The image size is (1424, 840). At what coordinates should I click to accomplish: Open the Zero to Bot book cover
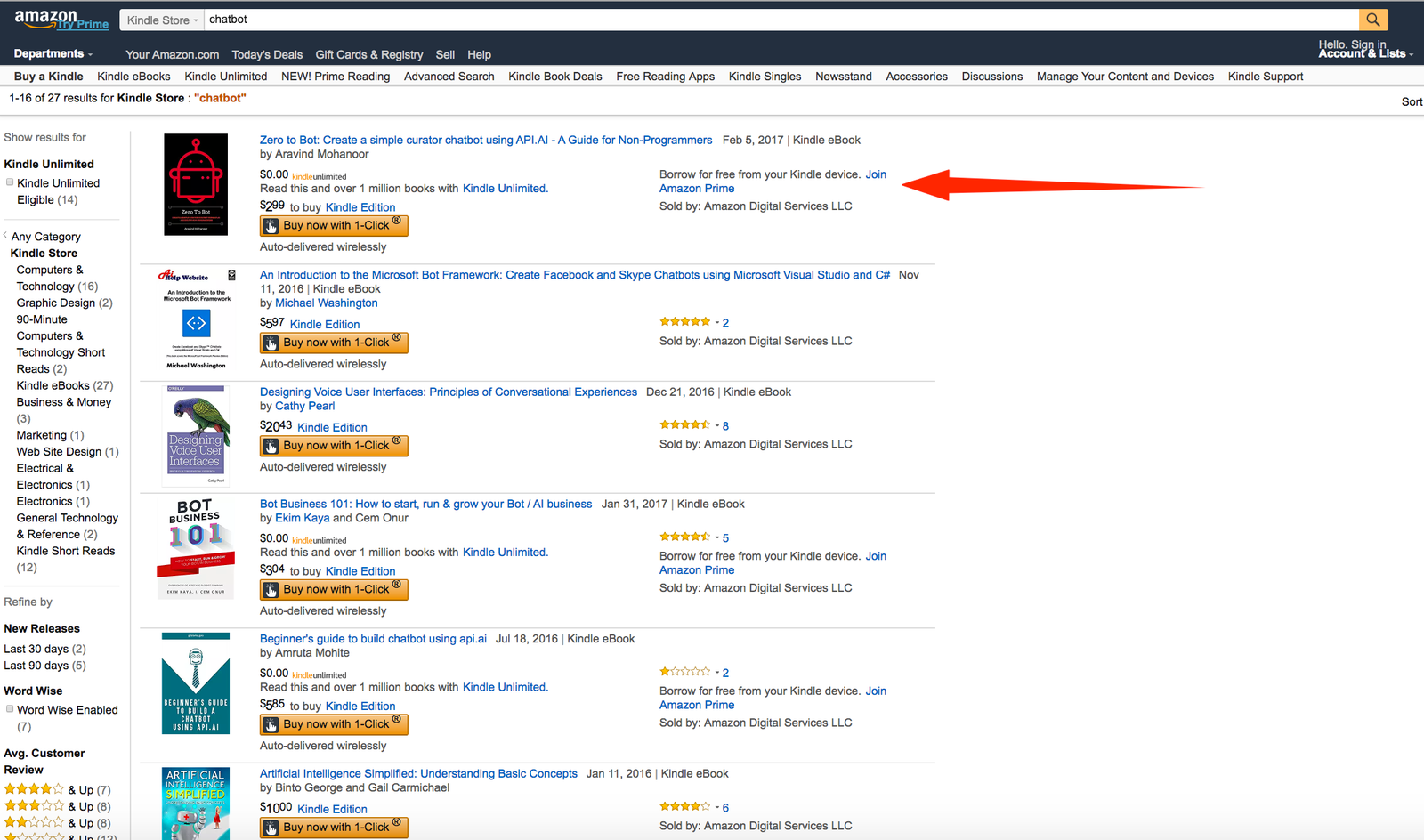(x=196, y=184)
